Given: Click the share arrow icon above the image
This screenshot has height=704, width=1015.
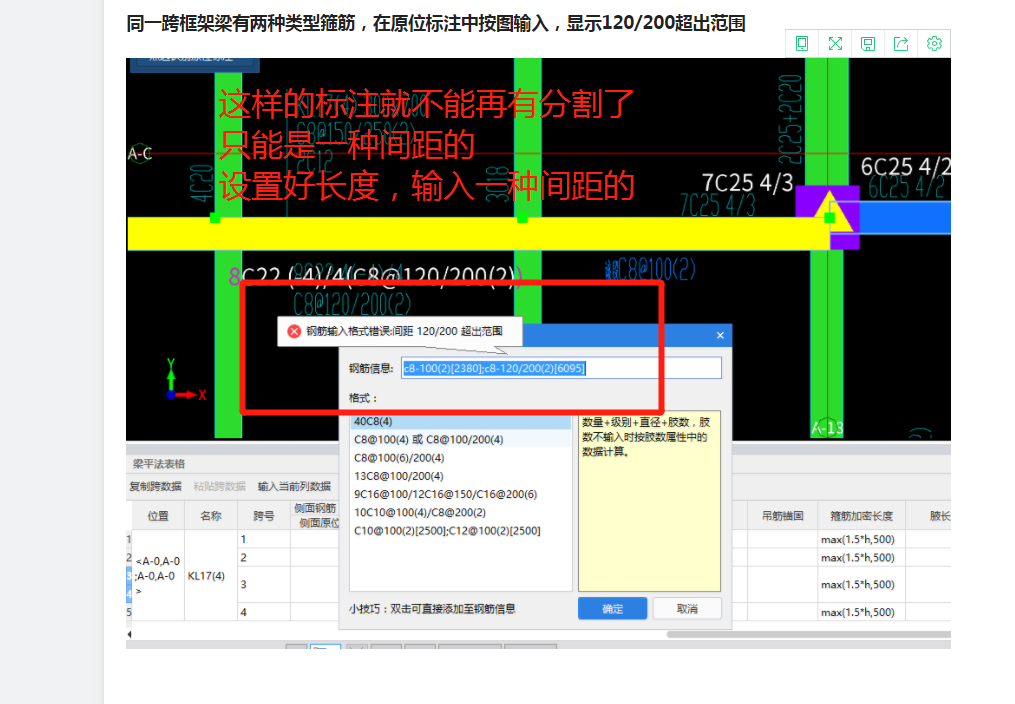Looking at the screenshot, I should click(901, 43).
